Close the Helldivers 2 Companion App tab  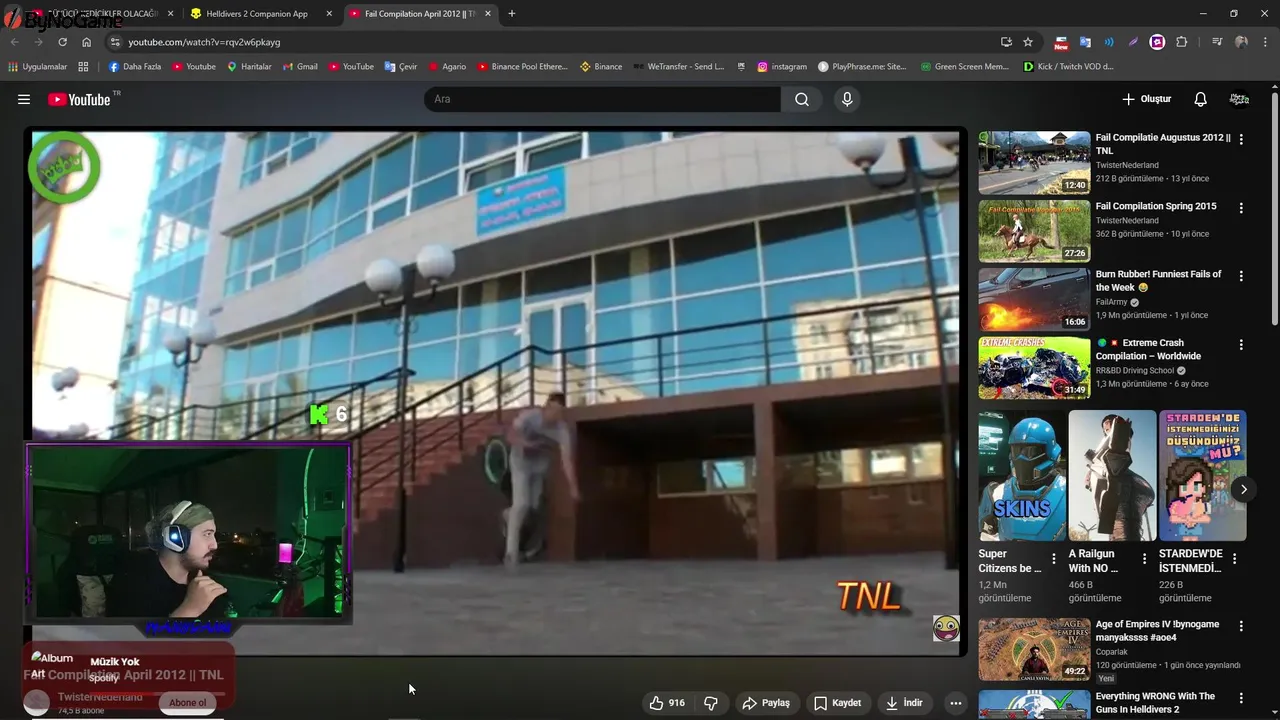click(x=329, y=14)
